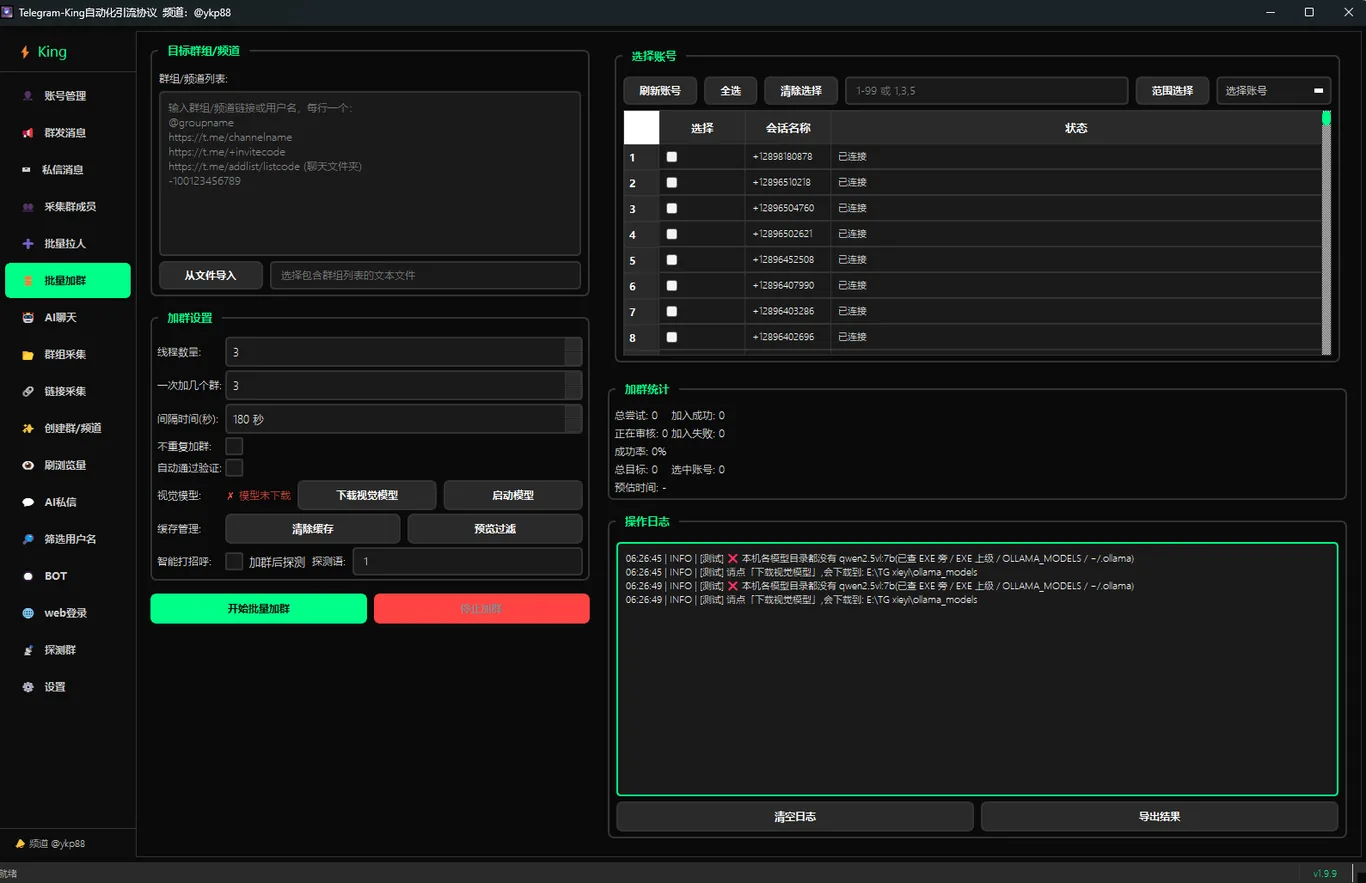Image resolution: width=1366 pixels, height=883 pixels.
Task: Open 群发消息 megaphone icon in sidebar
Action: pos(28,133)
